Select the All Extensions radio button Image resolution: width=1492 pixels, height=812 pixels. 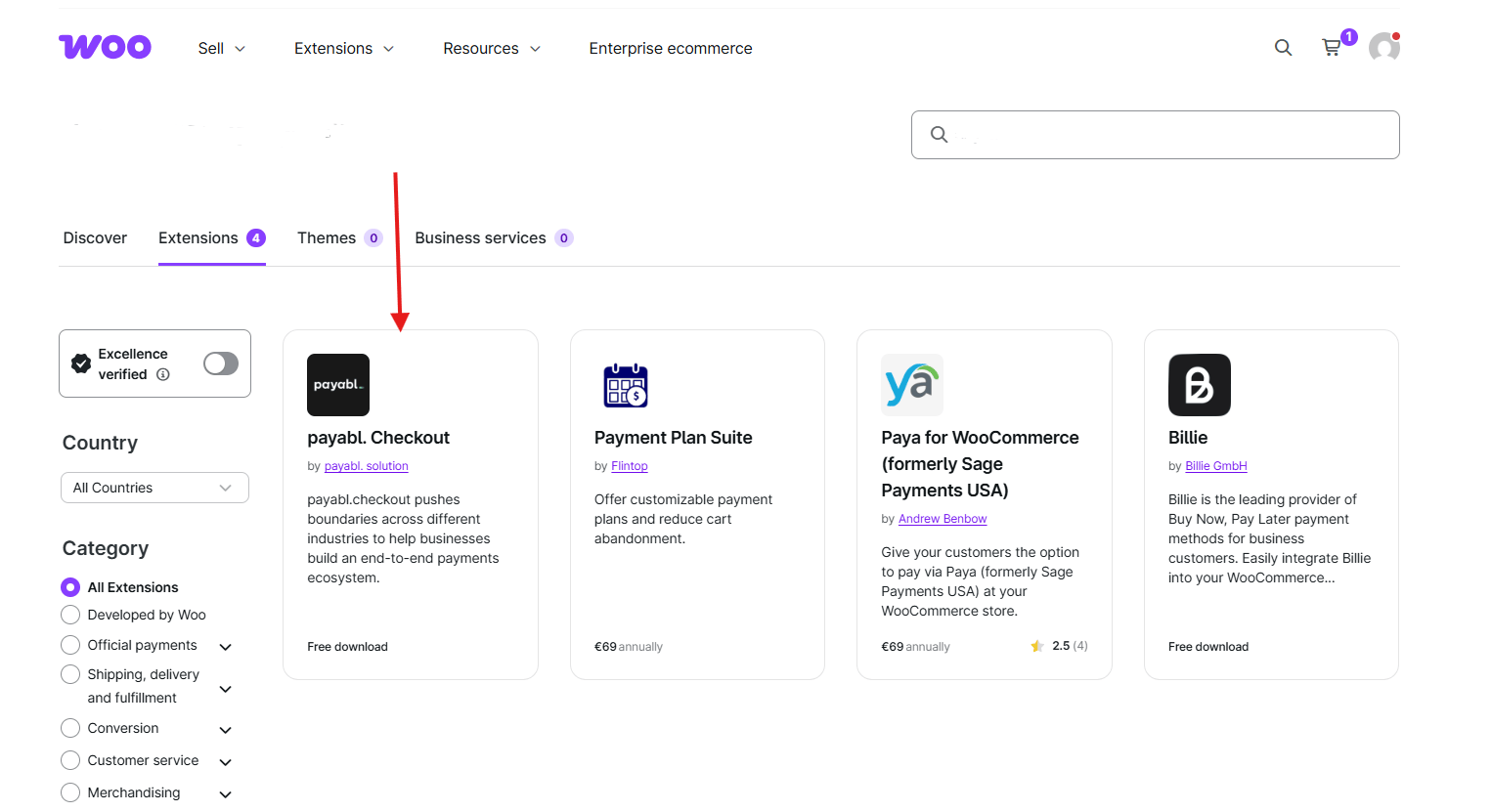[x=70, y=587]
